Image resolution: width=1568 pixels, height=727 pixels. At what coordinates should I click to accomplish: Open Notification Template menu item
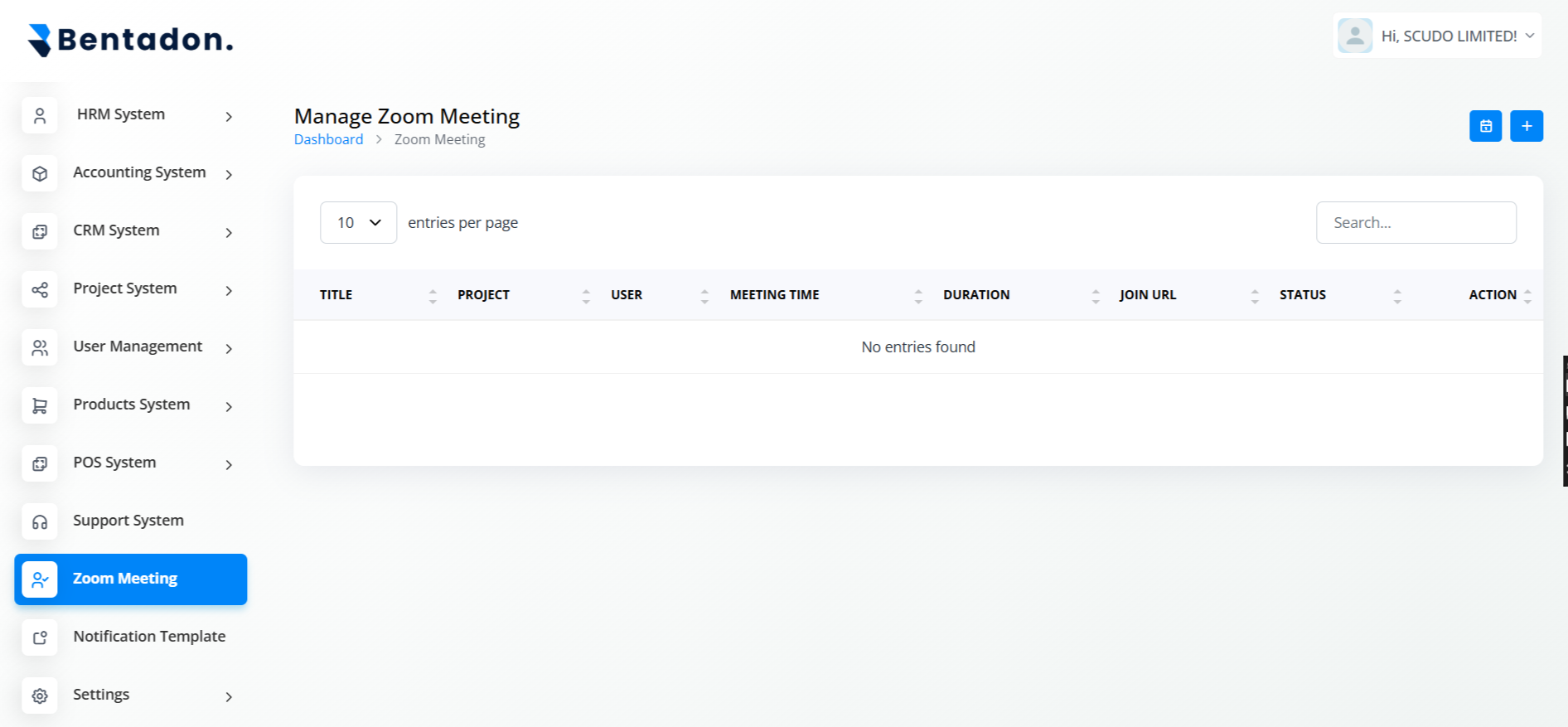131,637
